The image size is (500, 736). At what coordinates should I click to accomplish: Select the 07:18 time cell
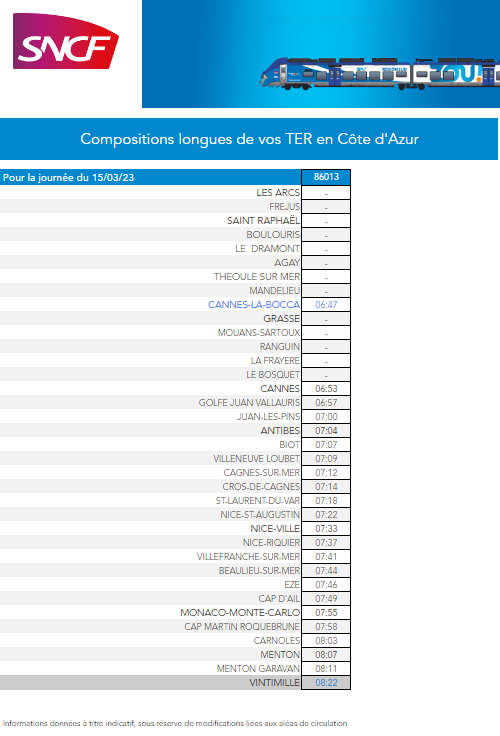coord(326,500)
